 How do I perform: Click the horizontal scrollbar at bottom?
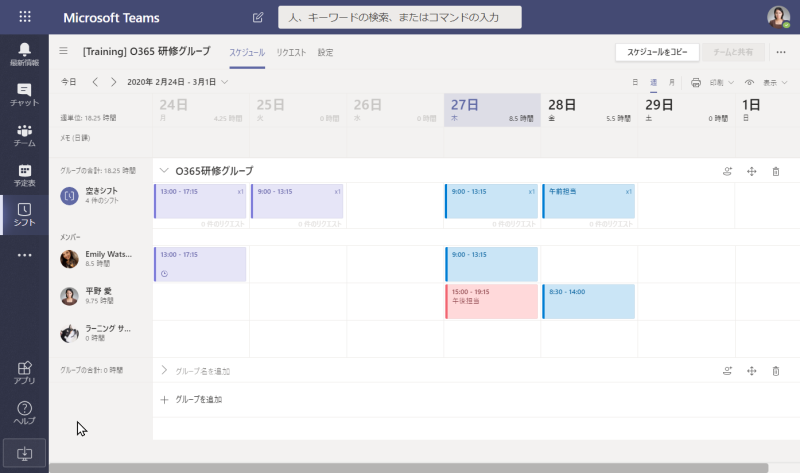coord(409,468)
